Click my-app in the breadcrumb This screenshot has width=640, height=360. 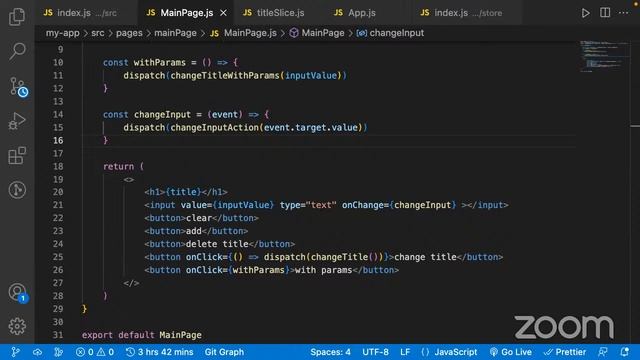pos(62,33)
